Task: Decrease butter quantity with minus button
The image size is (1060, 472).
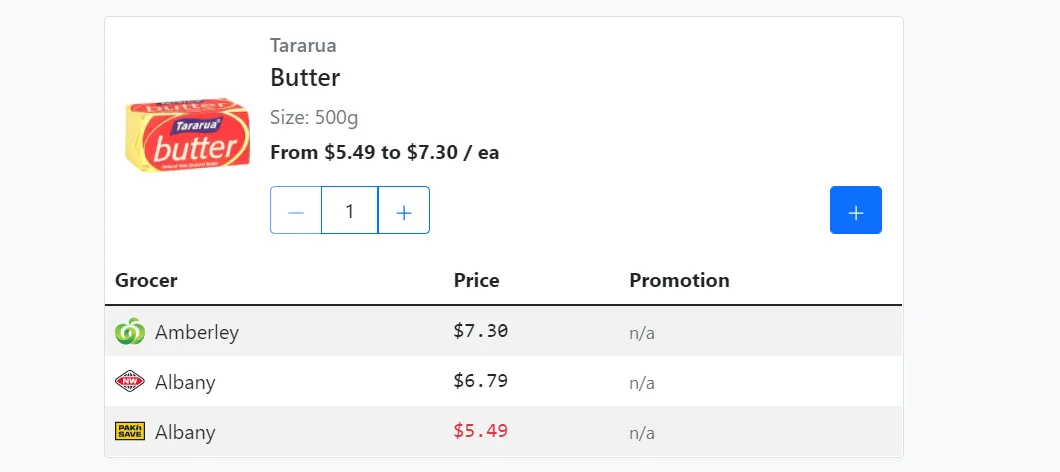Action: (x=296, y=211)
